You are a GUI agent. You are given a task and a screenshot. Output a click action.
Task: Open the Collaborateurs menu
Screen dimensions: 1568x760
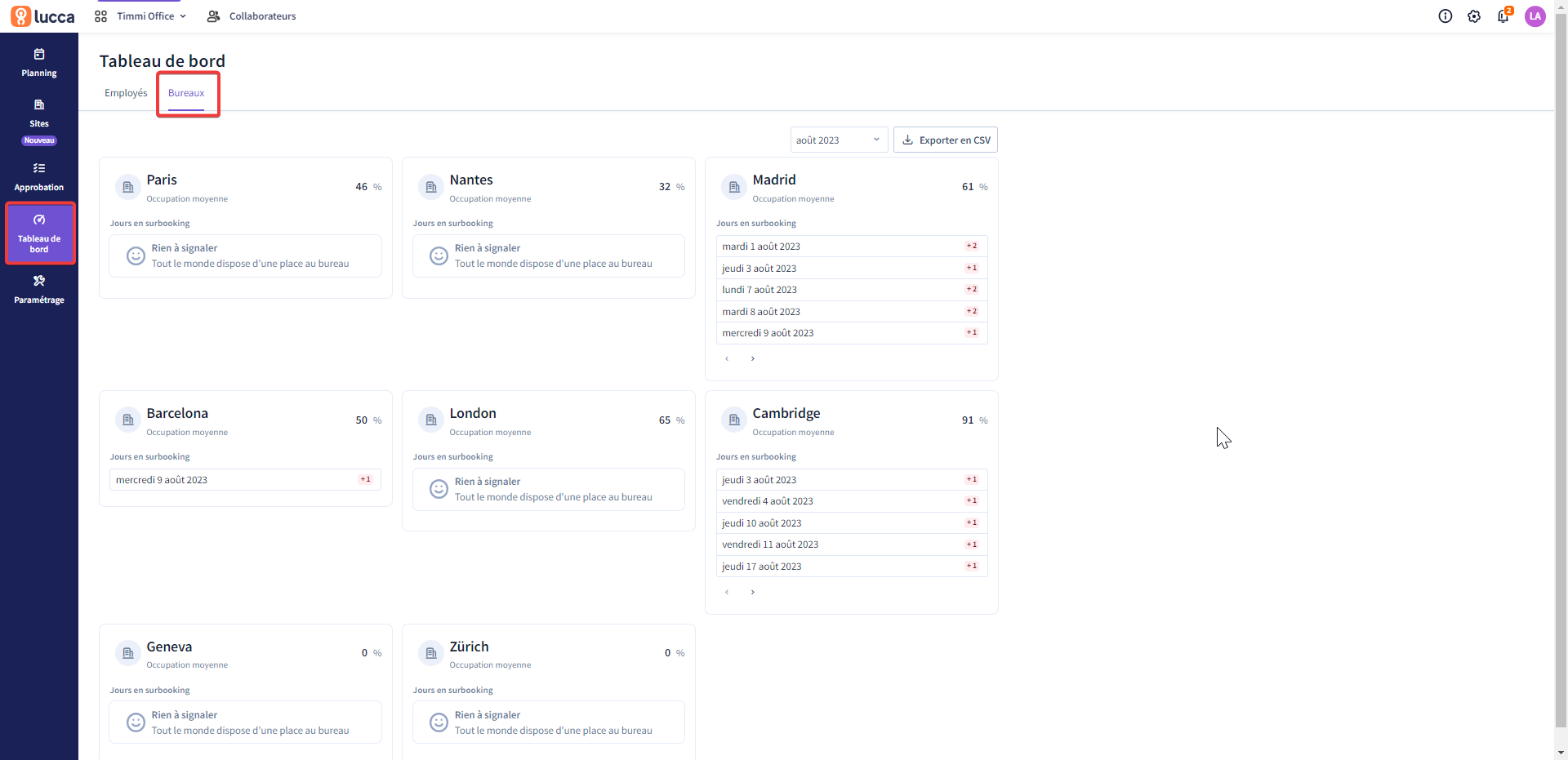pos(252,16)
